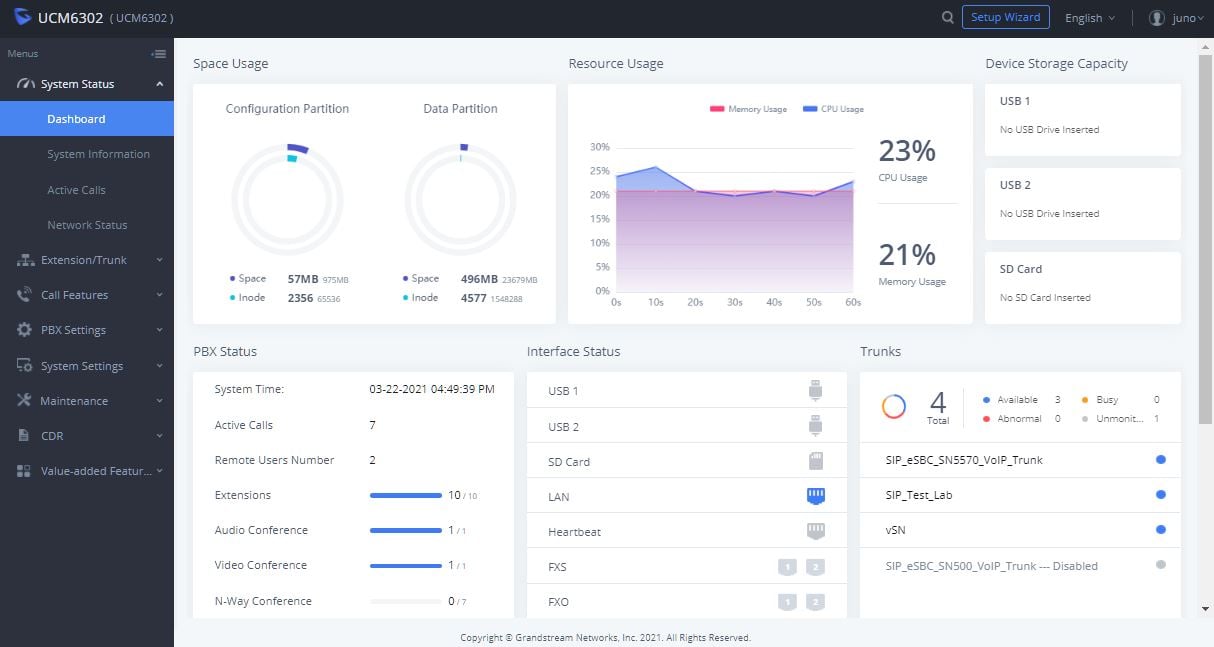Expand the Extension/Trunk menu
This screenshot has width=1214, height=647.
87,260
